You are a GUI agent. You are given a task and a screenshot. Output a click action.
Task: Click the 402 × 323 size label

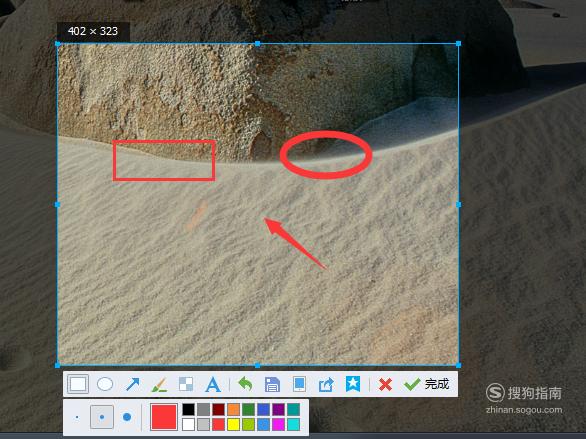(93, 31)
